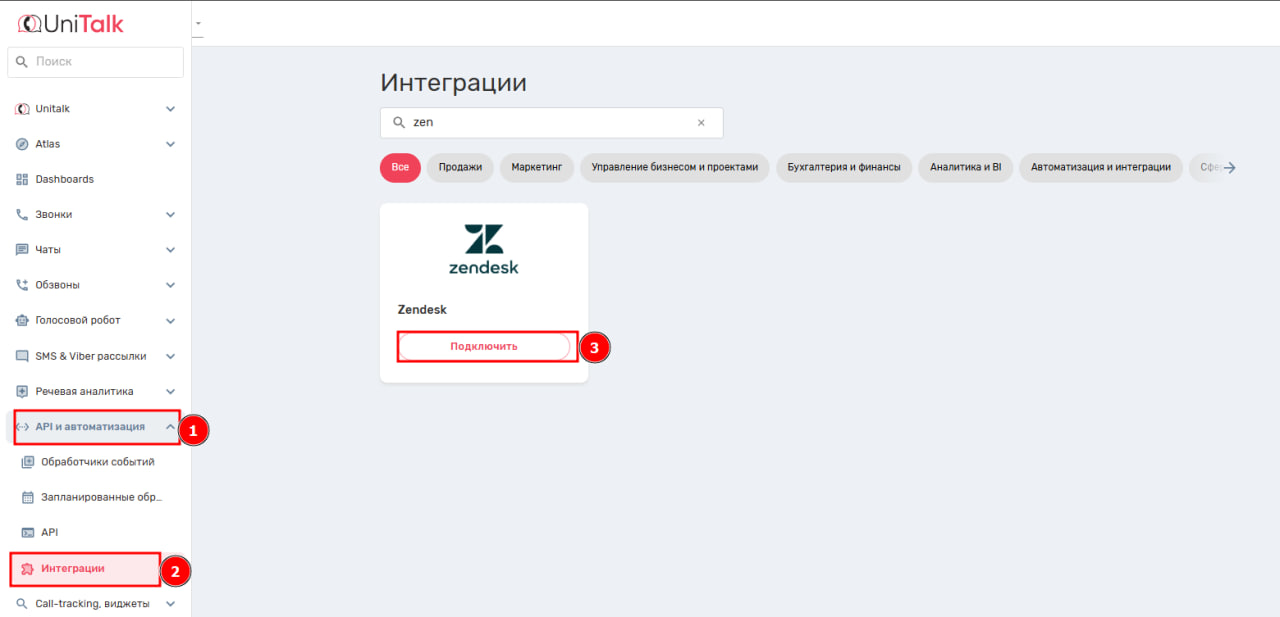Select the Продажи category filter
The image size is (1280, 617).
pos(460,167)
